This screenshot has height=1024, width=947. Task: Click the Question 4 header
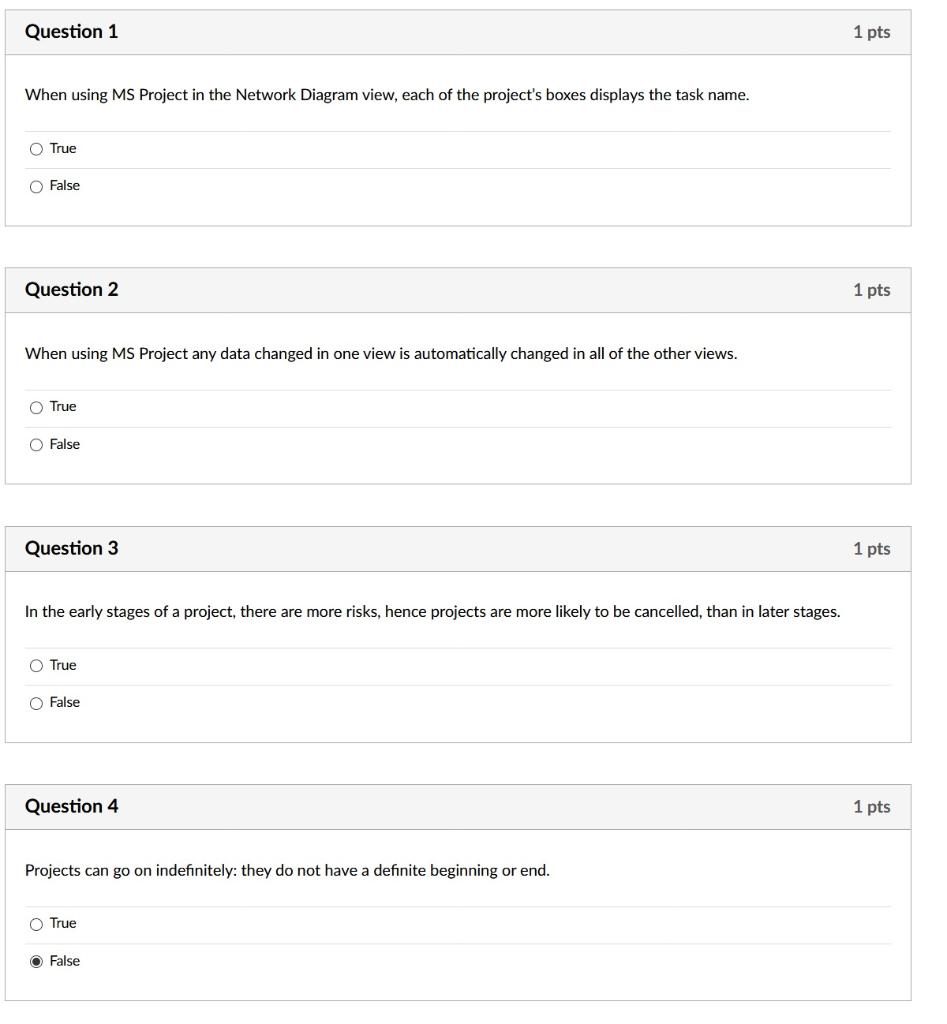pos(71,806)
